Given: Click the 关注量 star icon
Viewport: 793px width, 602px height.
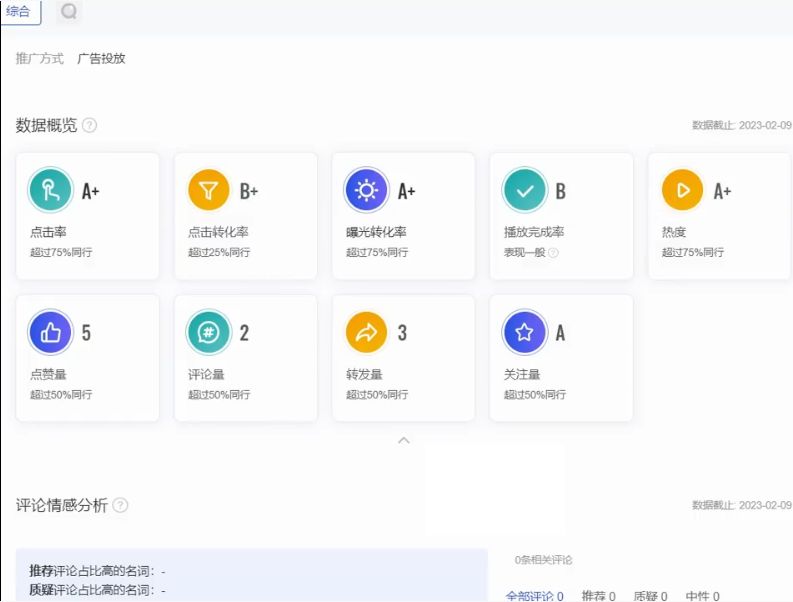Looking at the screenshot, I should (524, 332).
